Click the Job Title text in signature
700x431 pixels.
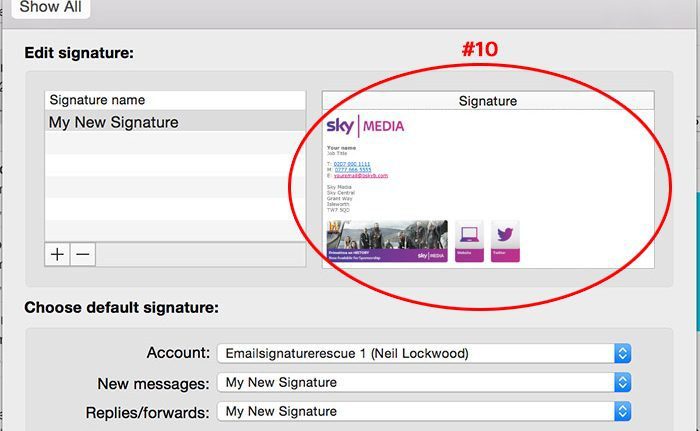pos(340,153)
